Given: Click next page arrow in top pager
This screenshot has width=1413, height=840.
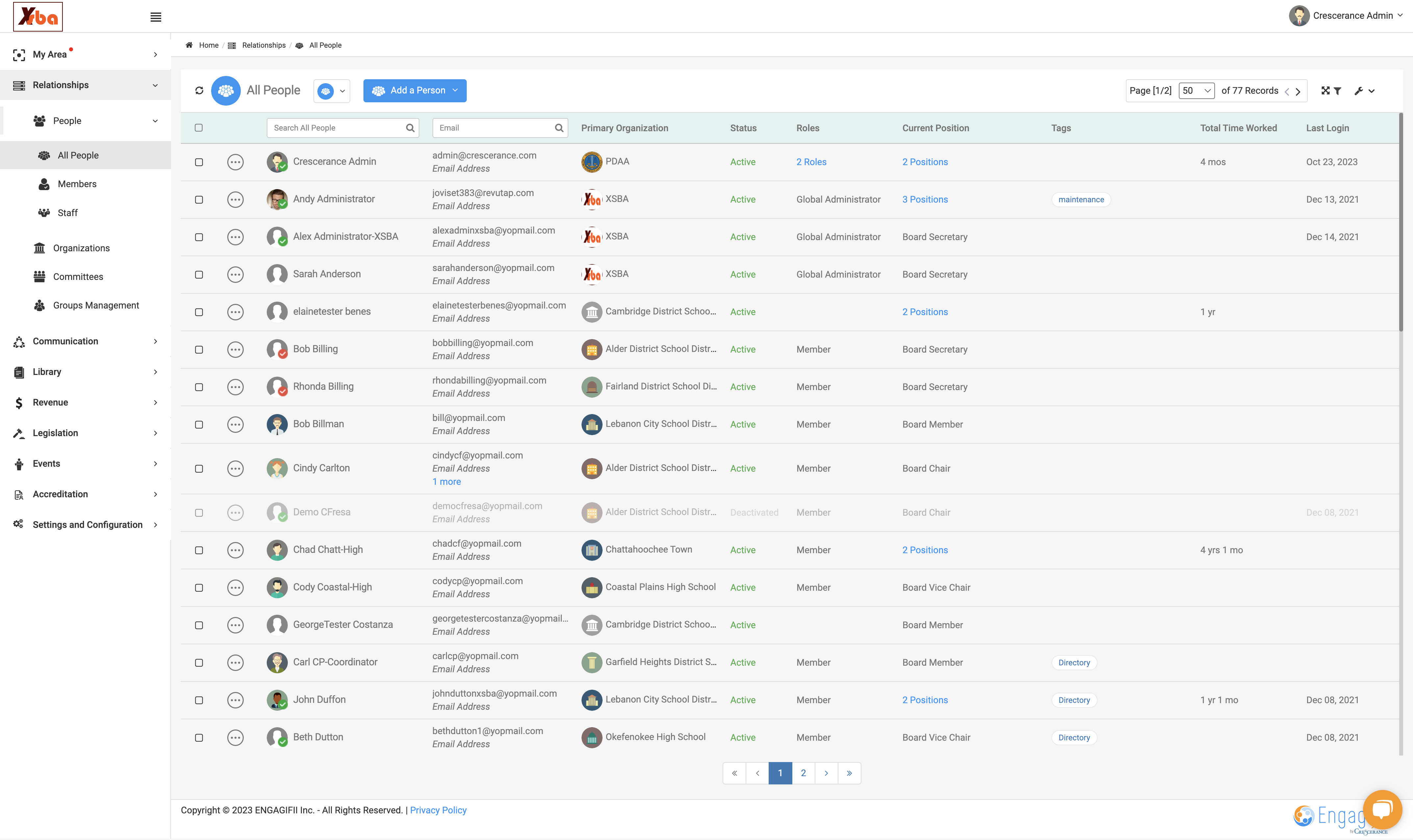Looking at the screenshot, I should 1298,92.
